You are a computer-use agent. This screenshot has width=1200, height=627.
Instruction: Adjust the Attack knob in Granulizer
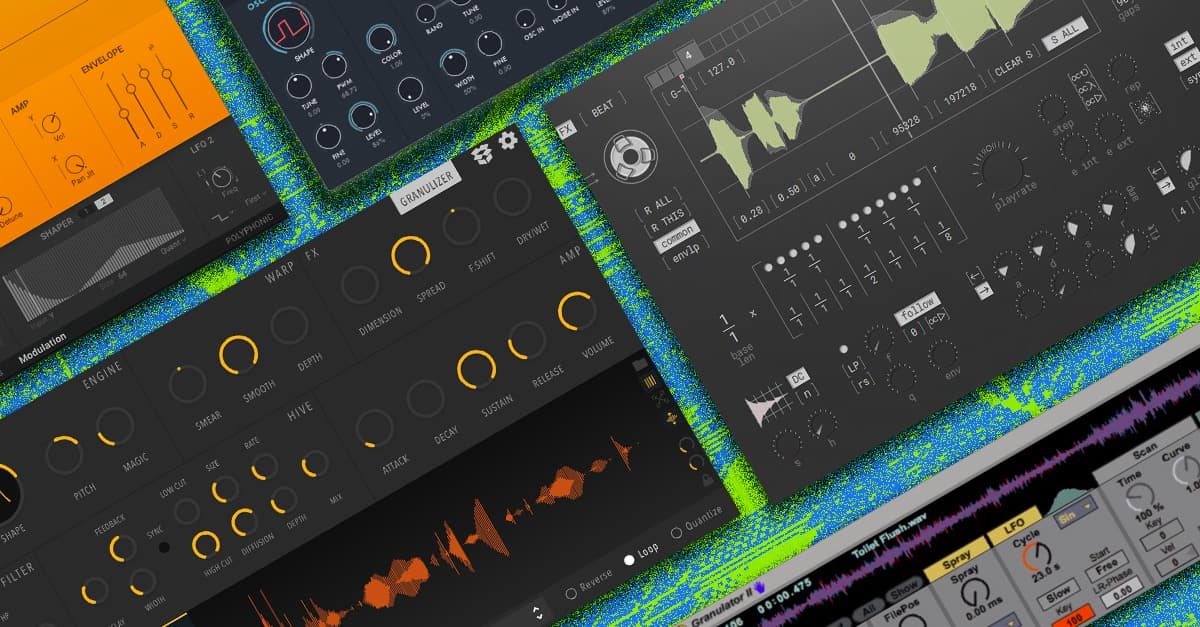pos(374,427)
